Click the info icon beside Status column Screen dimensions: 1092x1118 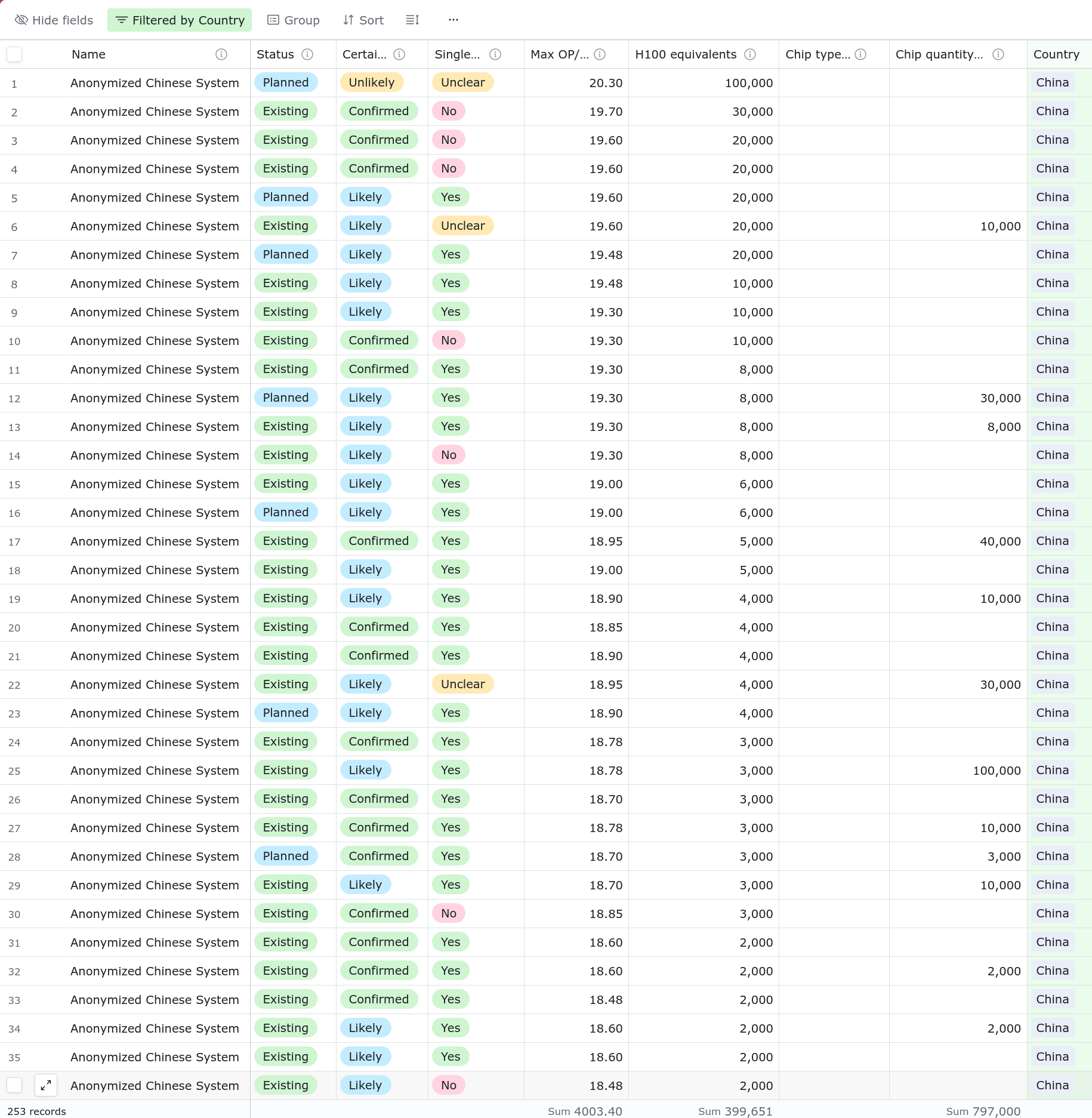(x=307, y=54)
